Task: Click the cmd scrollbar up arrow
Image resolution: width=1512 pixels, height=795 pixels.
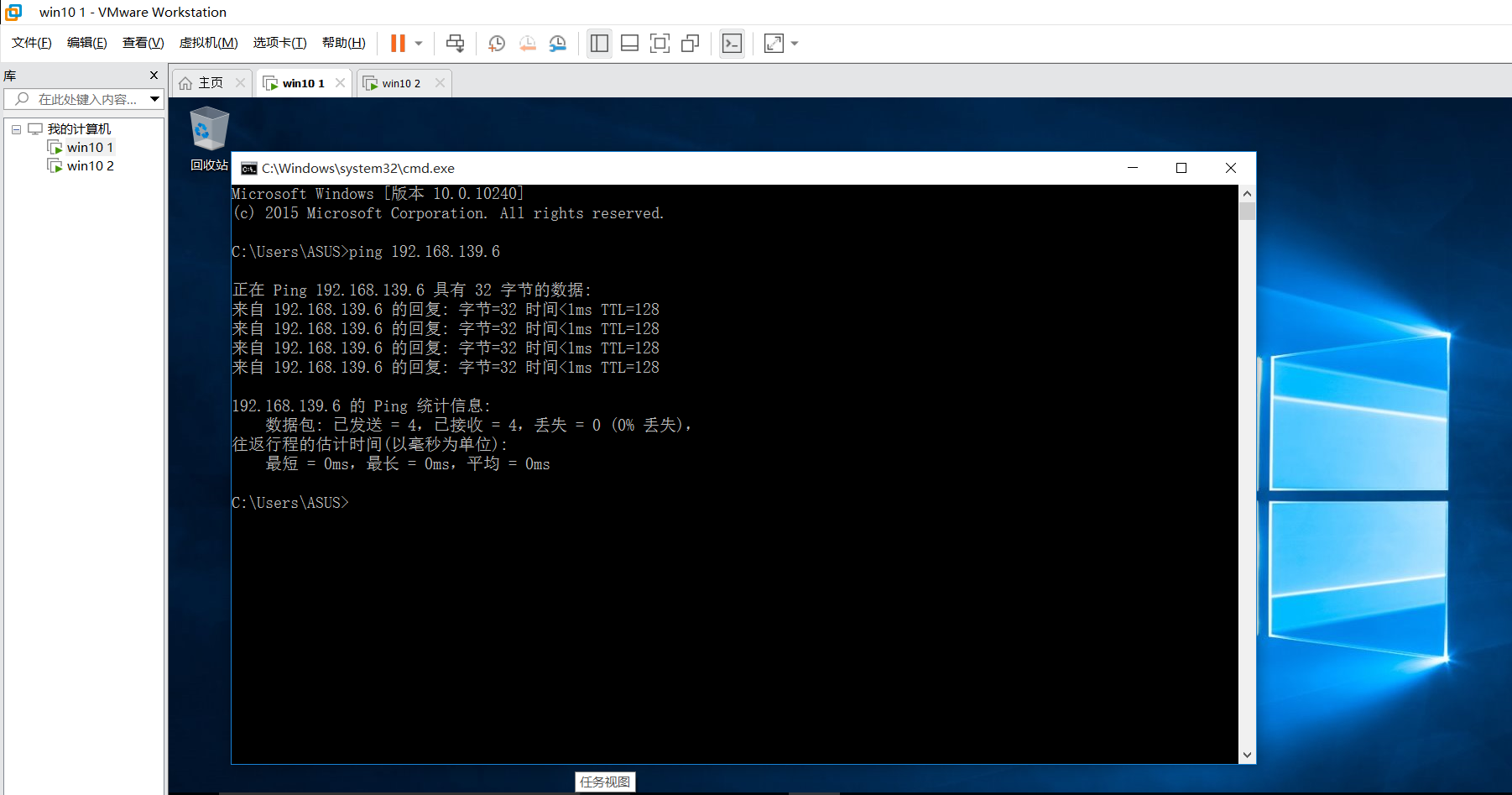Action: (x=1248, y=194)
